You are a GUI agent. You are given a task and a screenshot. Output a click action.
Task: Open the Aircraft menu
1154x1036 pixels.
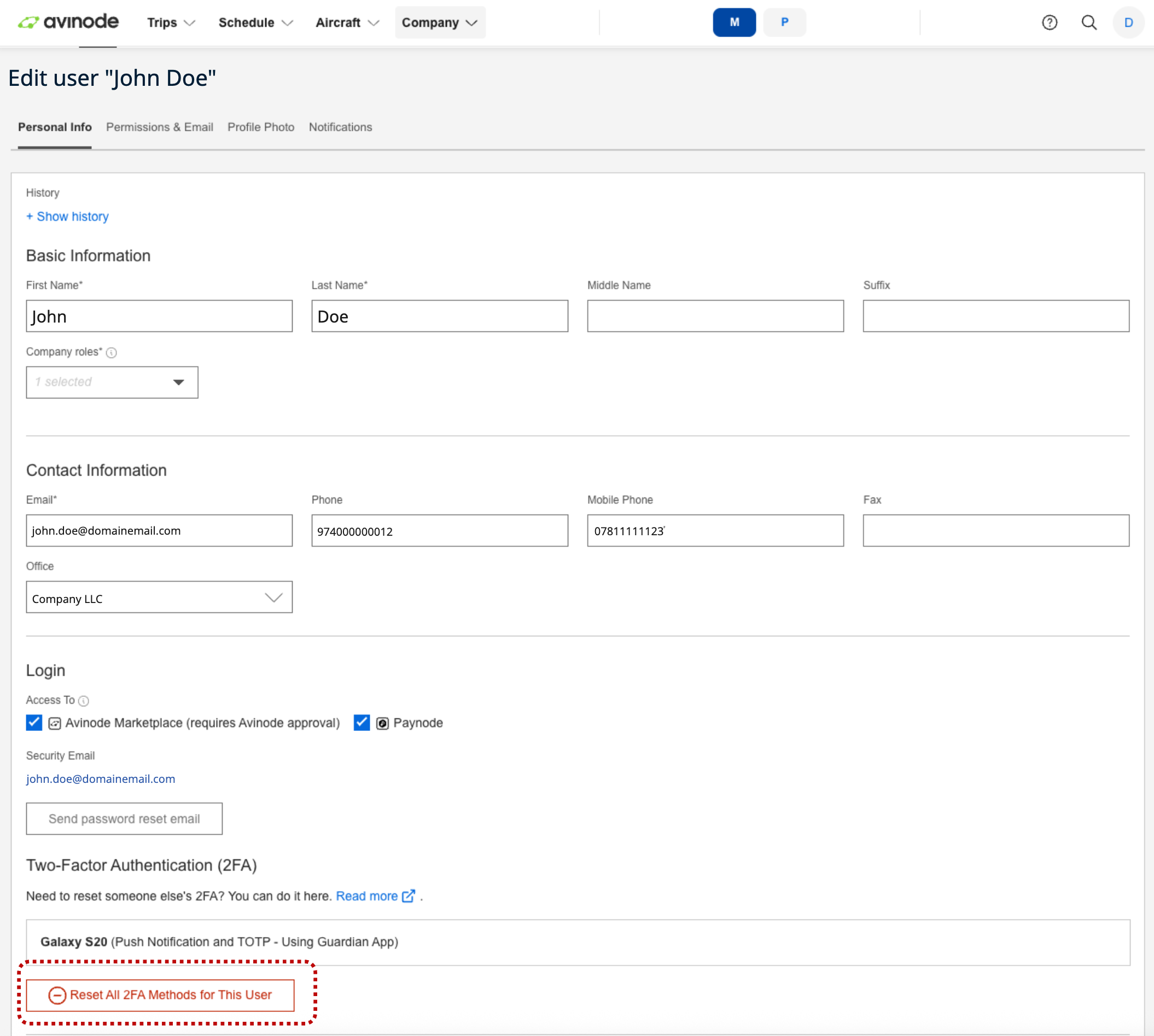347,22
